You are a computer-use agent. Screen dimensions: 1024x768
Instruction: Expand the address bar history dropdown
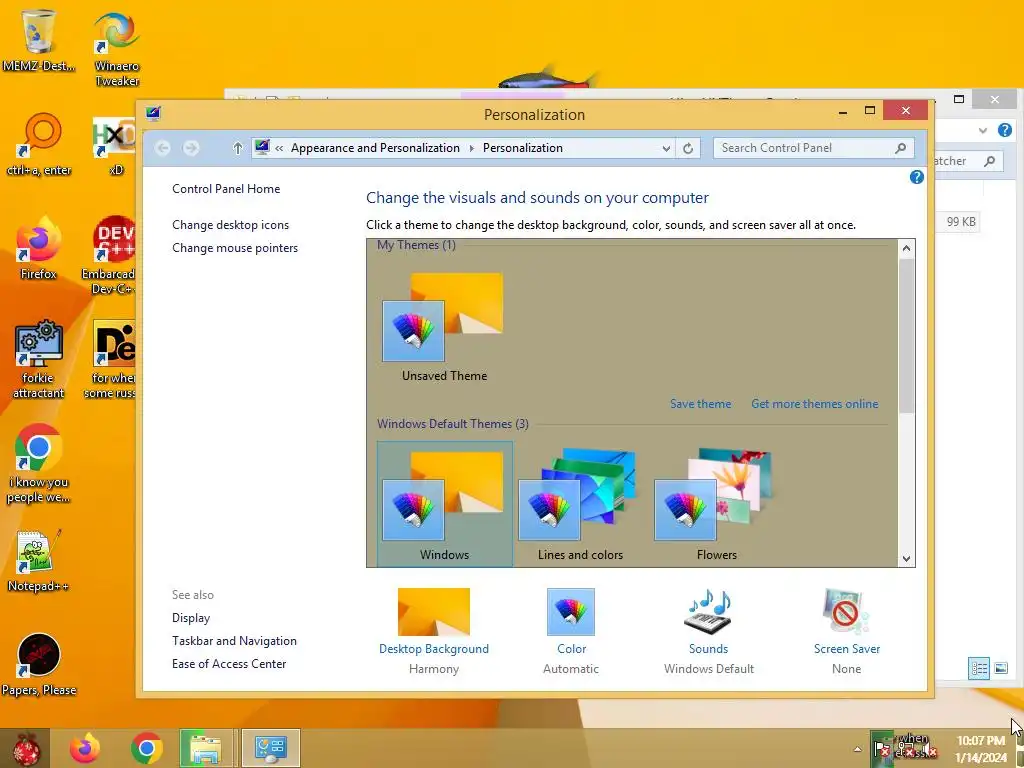(x=666, y=148)
